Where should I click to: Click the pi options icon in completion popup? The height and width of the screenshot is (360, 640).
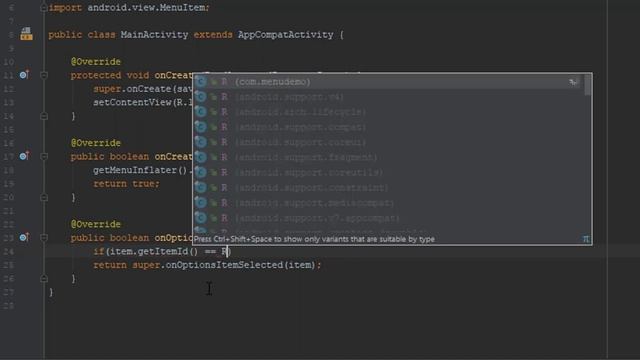click(x=586, y=239)
